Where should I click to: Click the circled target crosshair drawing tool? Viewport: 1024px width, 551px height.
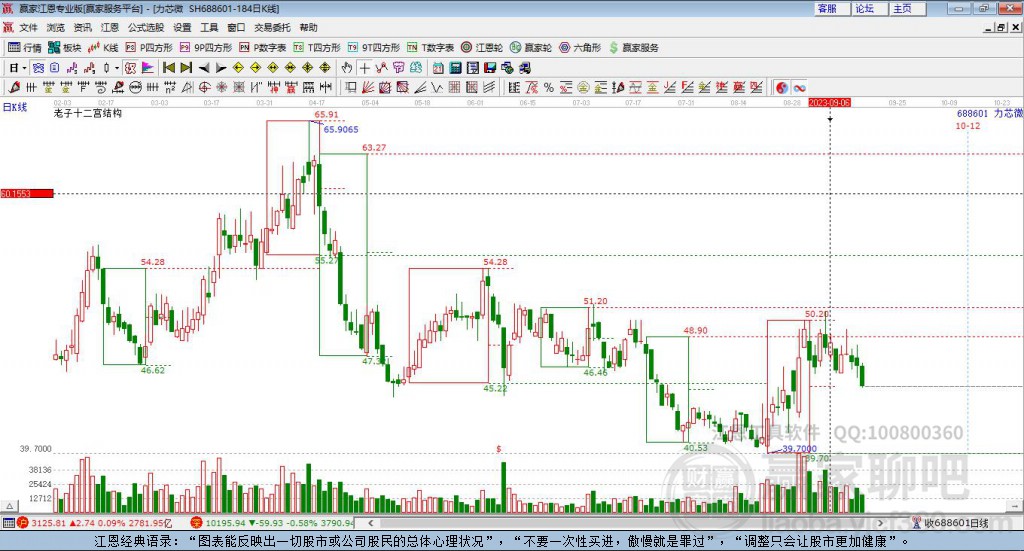pyautogui.click(x=204, y=87)
